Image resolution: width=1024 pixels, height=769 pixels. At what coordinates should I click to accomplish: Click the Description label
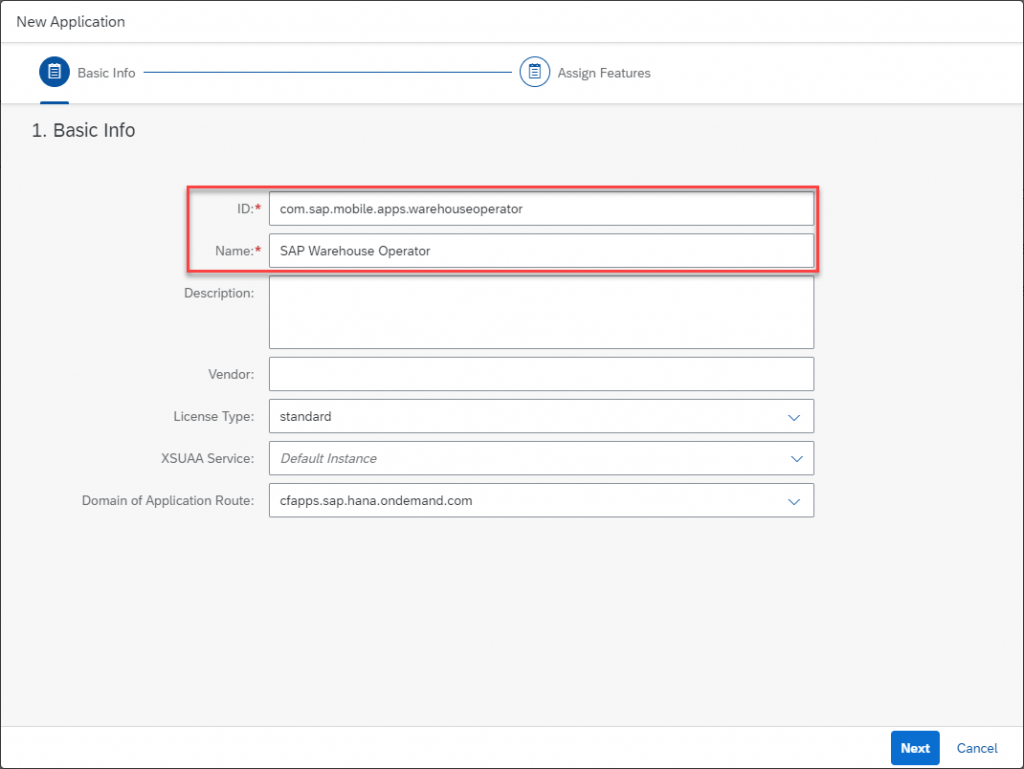pyautogui.click(x=219, y=293)
